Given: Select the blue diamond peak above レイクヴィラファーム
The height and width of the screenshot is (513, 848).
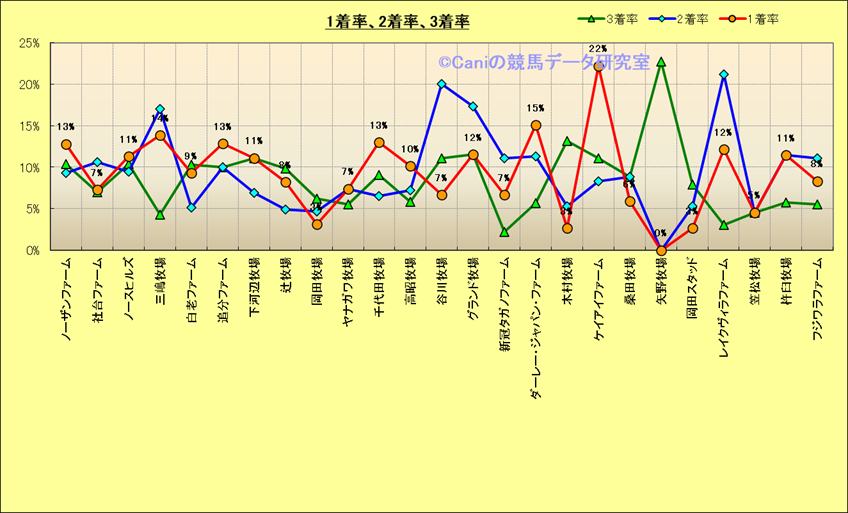Looking at the screenshot, I should (723, 74).
